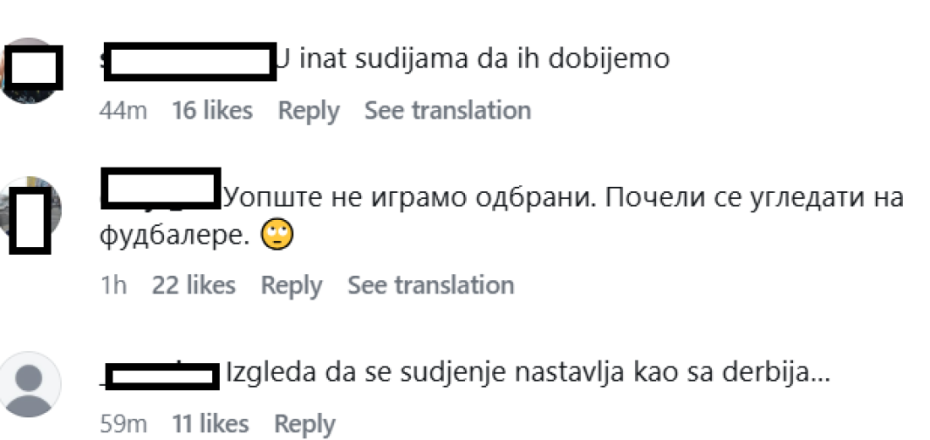This screenshot has width=930, height=440.
Task: Click the eye-roll emoji after "фудбалере."
Action: point(275,237)
